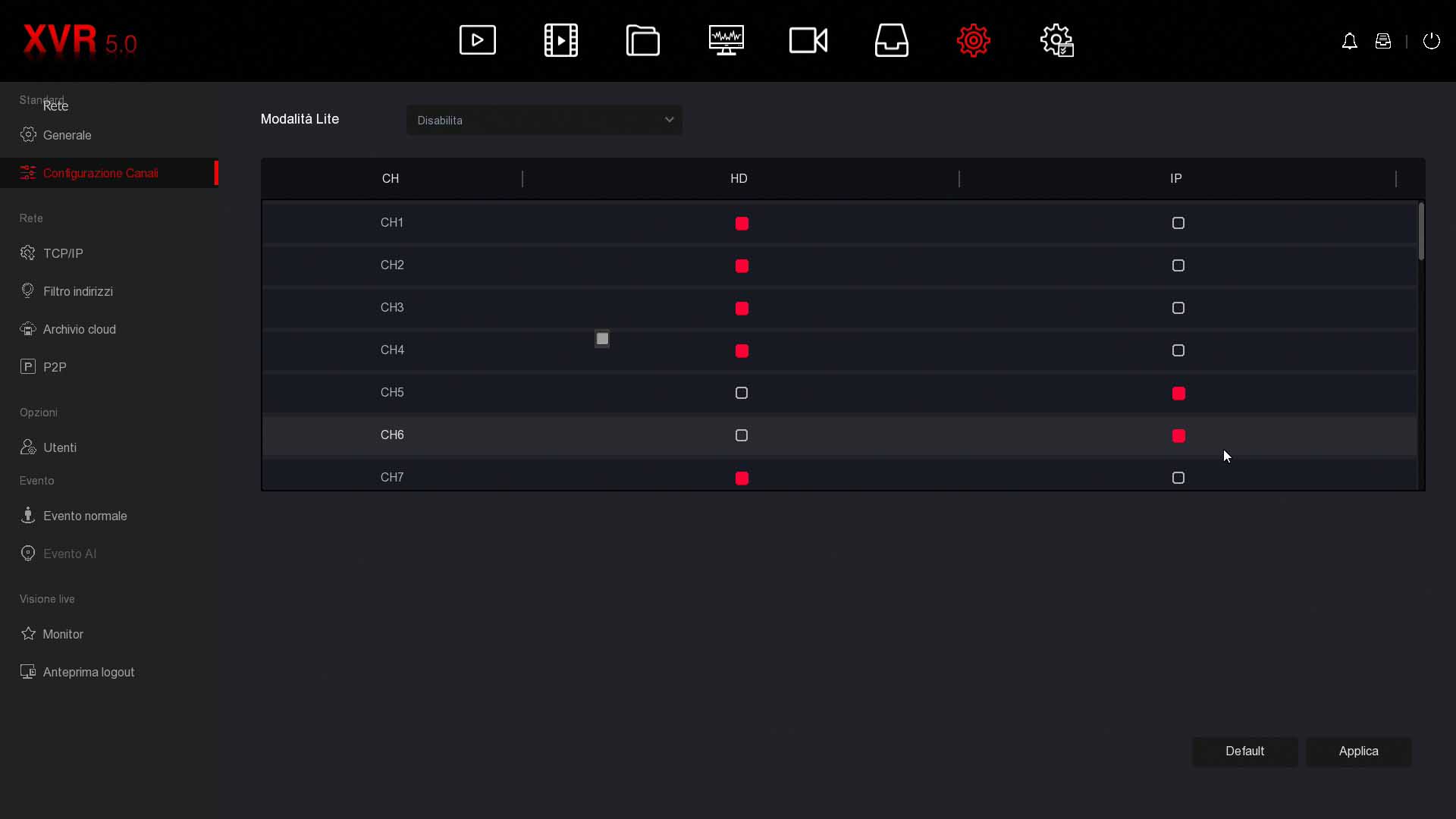Toggle IP checkbox for CH6
Screen dimensions: 1456x819
1178,436
